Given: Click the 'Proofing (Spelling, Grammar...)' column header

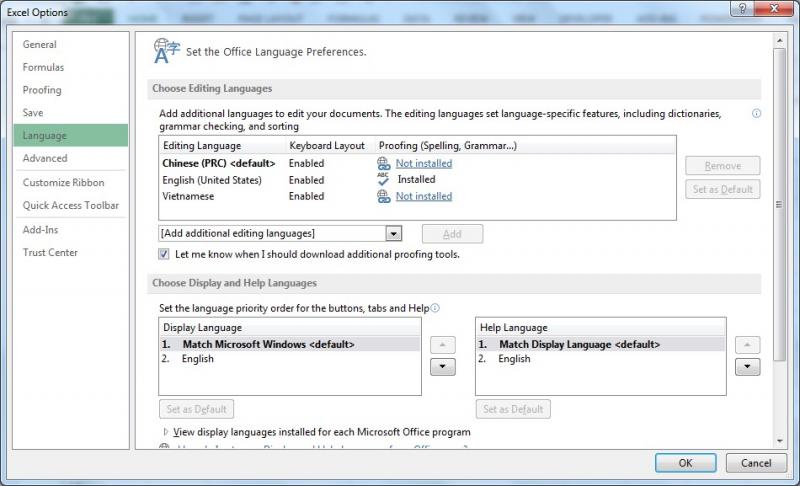Looking at the screenshot, I should [x=447, y=146].
